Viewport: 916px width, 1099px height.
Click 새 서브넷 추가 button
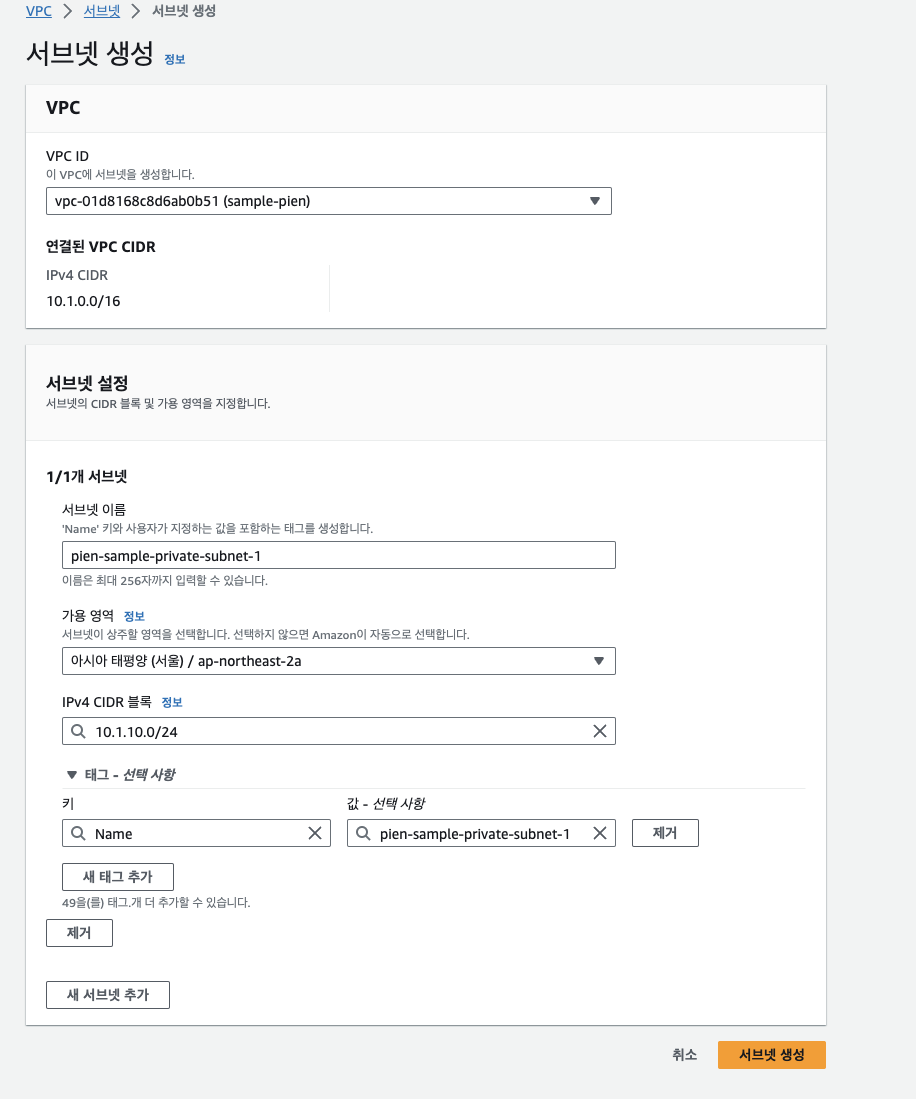tap(108, 995)
